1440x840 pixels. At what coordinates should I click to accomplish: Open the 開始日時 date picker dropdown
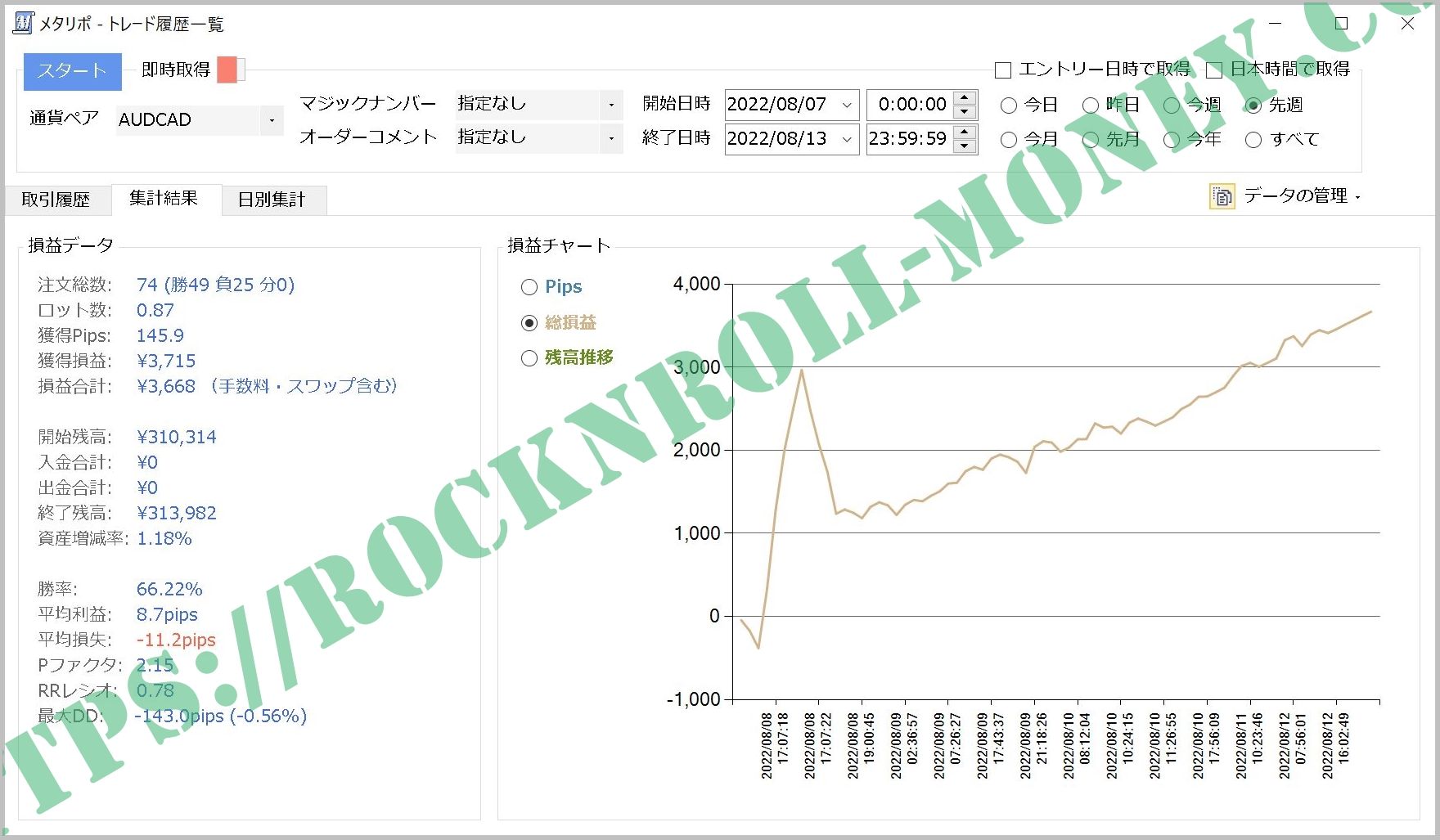[x=847, y=105]
